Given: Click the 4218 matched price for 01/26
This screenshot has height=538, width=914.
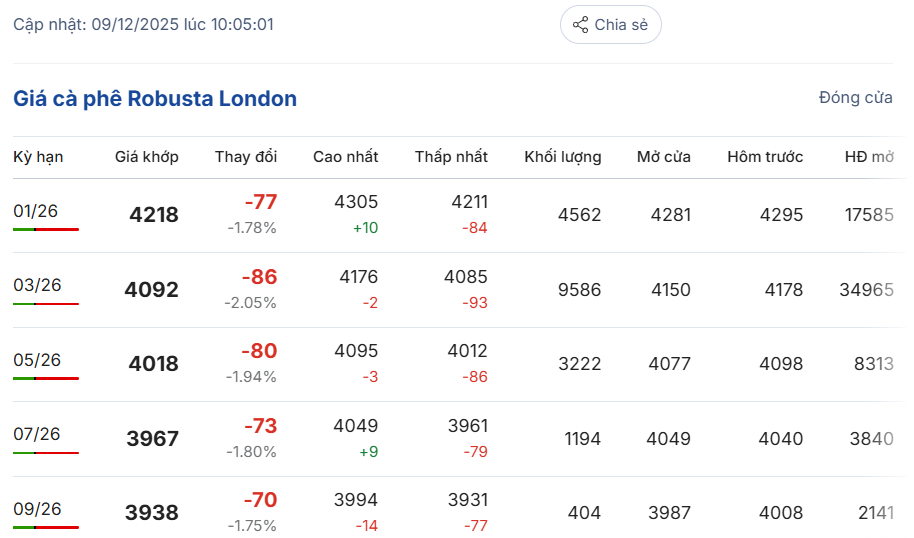Looking at the screenshot, I should (154, 215).
